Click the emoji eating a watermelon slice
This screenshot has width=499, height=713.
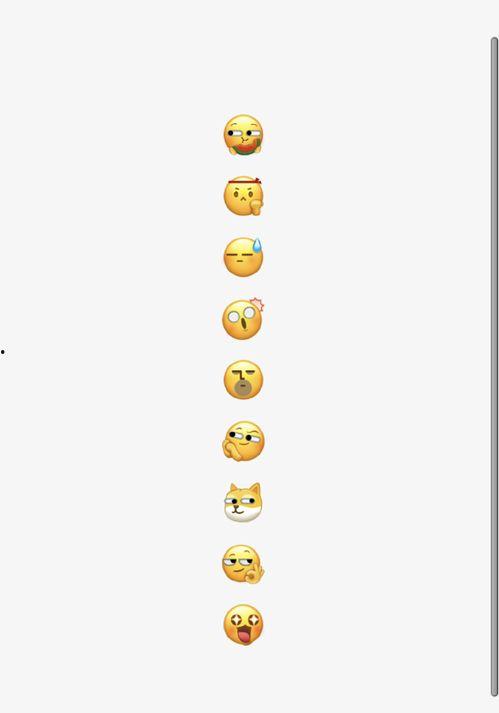tap(243, 135)
